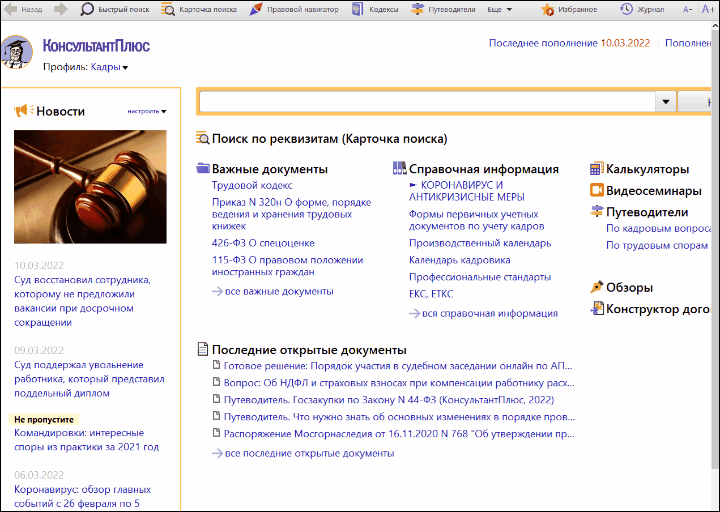Open По кадровым вопросам guide link

658,228
